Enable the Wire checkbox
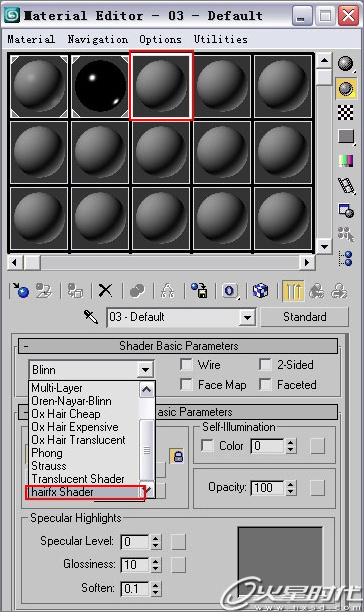Viewport: 364px width, 612px height. pos(186,365)
